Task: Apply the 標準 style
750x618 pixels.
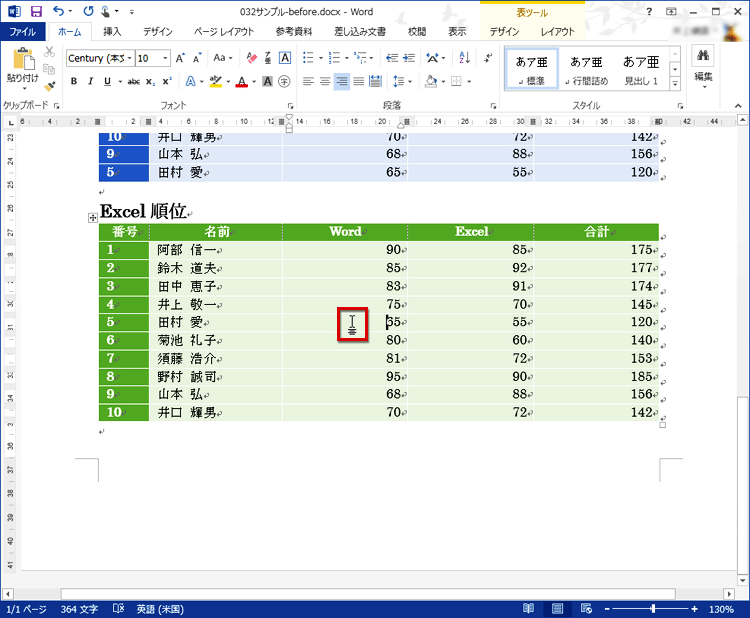Action: tap(531, 69)
